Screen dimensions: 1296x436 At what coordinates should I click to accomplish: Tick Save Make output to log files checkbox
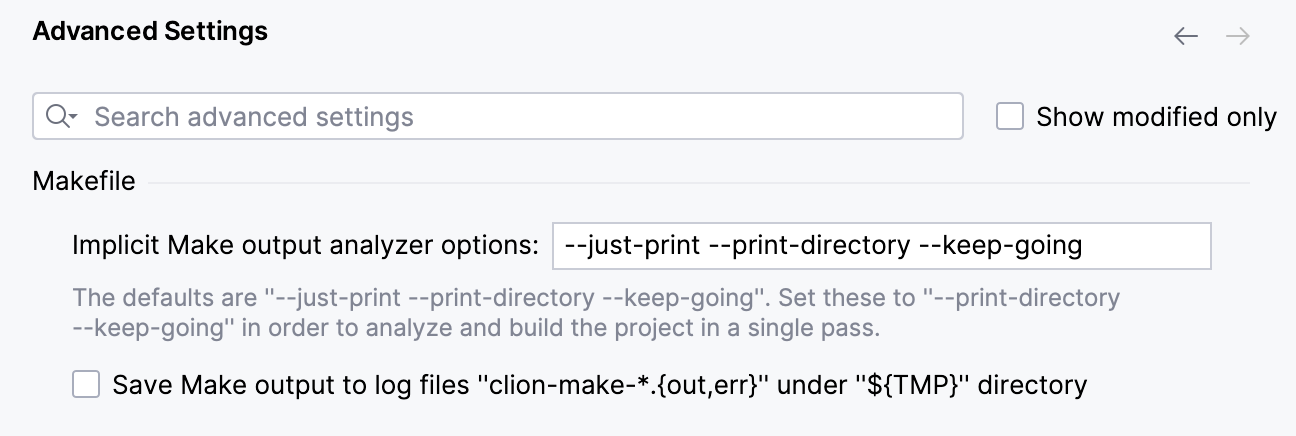87,384
